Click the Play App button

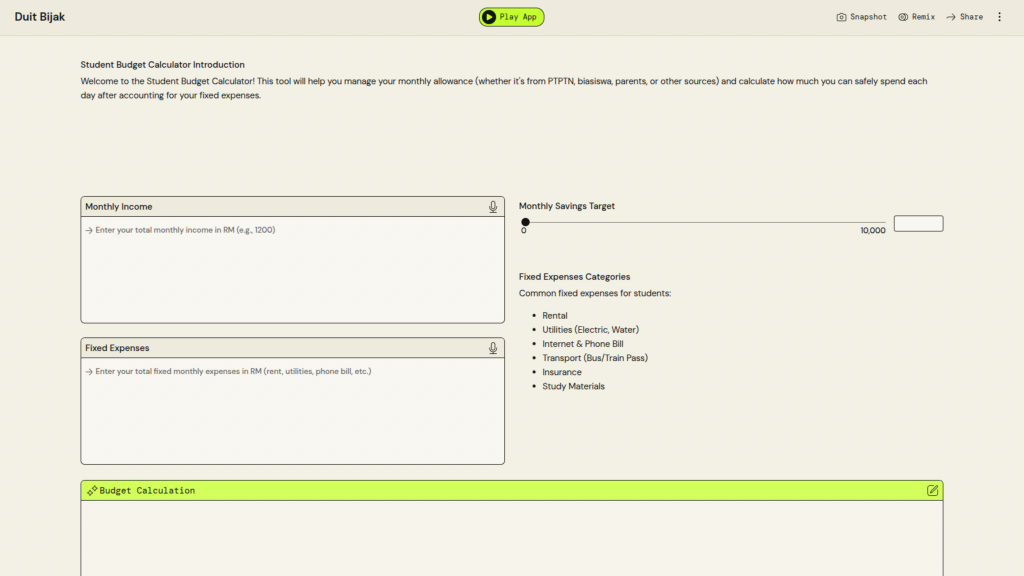click(x=511, y=17)
